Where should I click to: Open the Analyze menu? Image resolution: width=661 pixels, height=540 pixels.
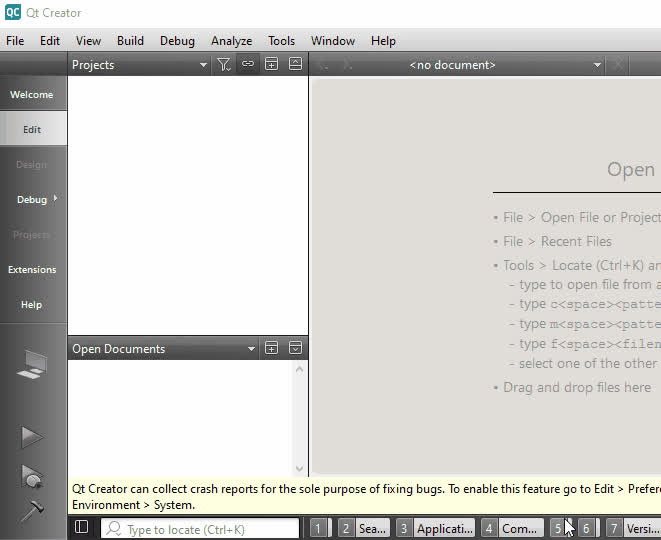tap(231, 41)
